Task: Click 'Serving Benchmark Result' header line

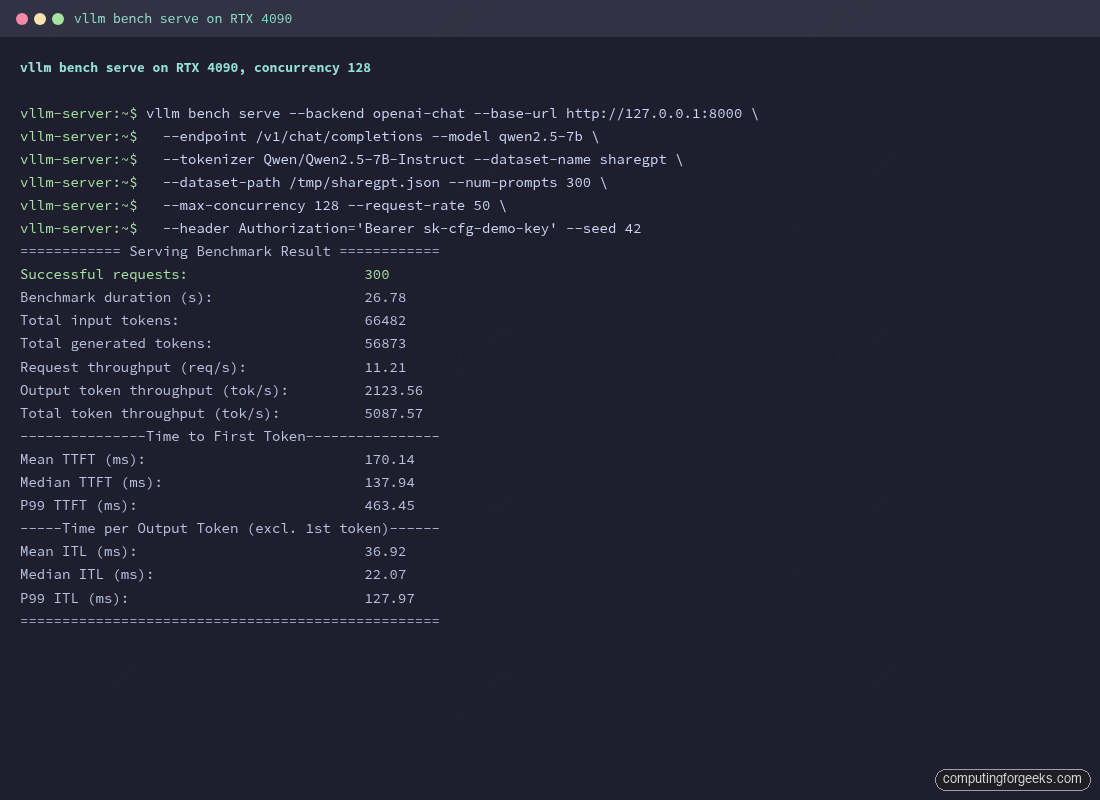Action: (229, 251)
